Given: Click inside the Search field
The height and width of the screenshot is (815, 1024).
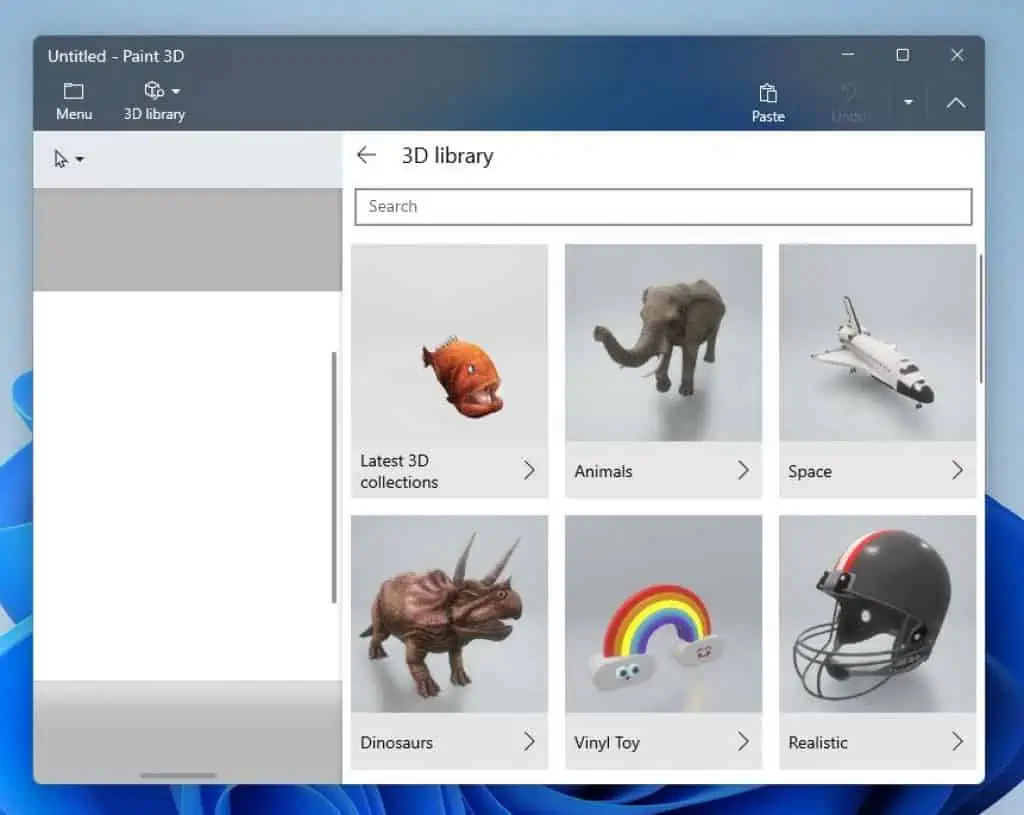Looking at the screenshot, I should pos(663,207).
